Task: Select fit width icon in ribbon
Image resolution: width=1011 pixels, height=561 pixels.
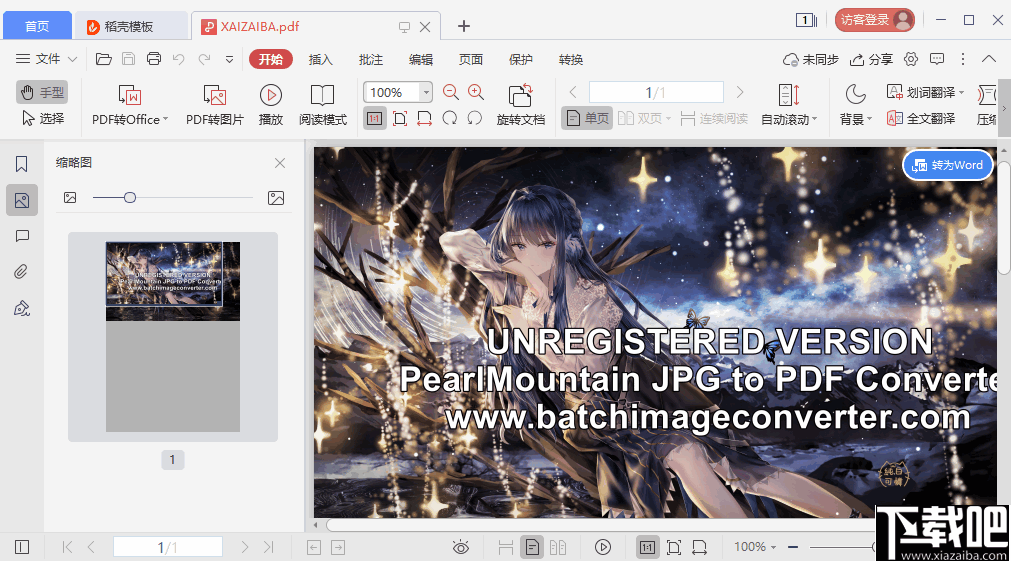Action: pyautogui.click(x=424, y=119)
